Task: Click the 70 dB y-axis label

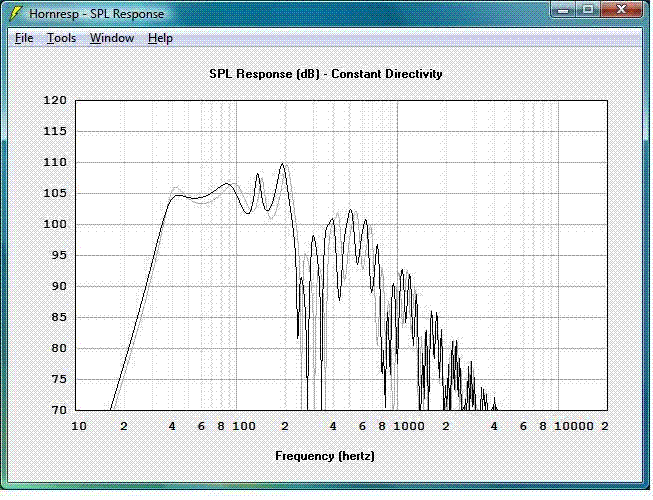Action: click(59, 410)
